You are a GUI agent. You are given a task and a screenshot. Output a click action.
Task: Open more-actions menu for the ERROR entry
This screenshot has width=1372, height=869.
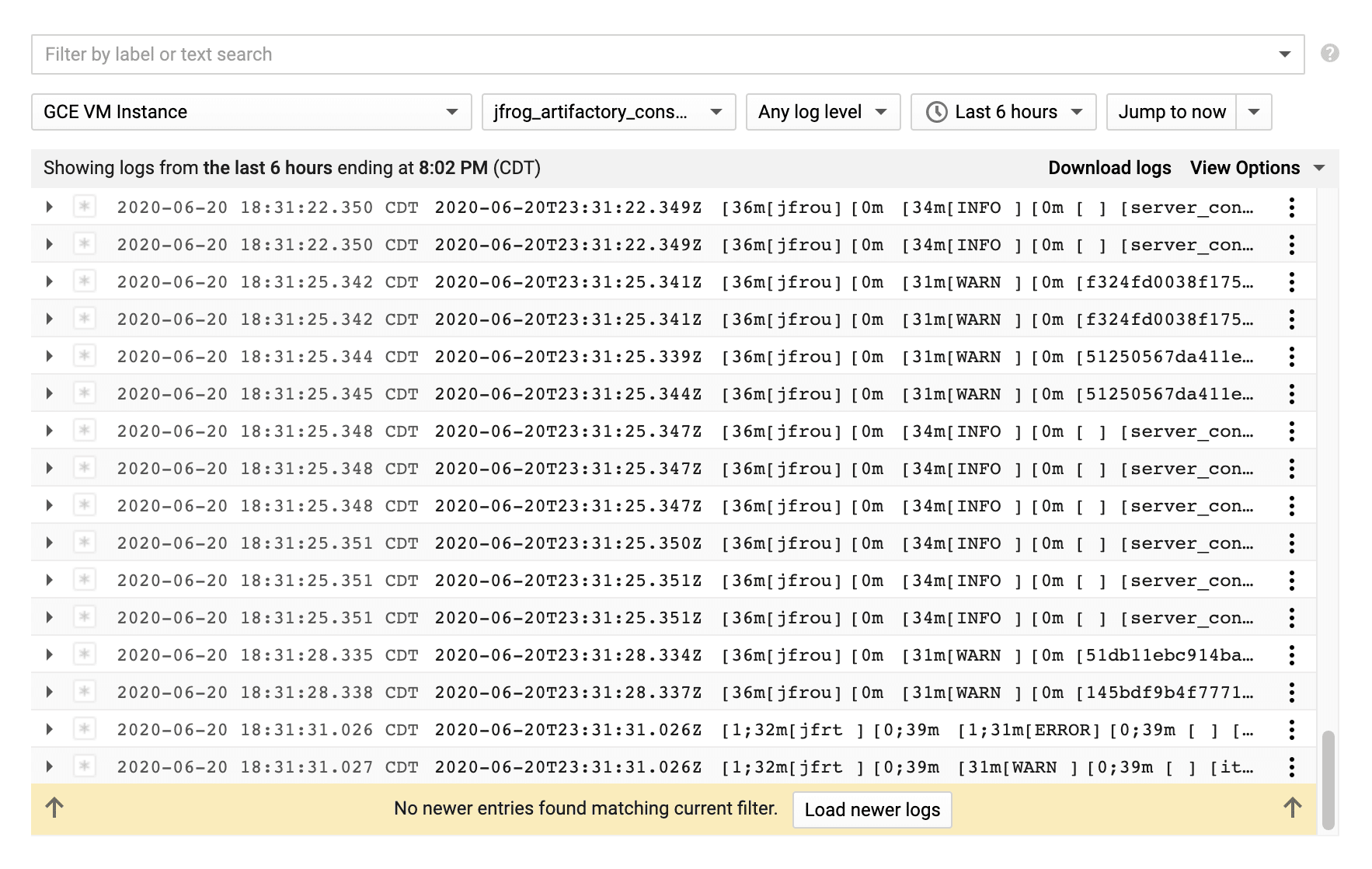click(1291, 730)
